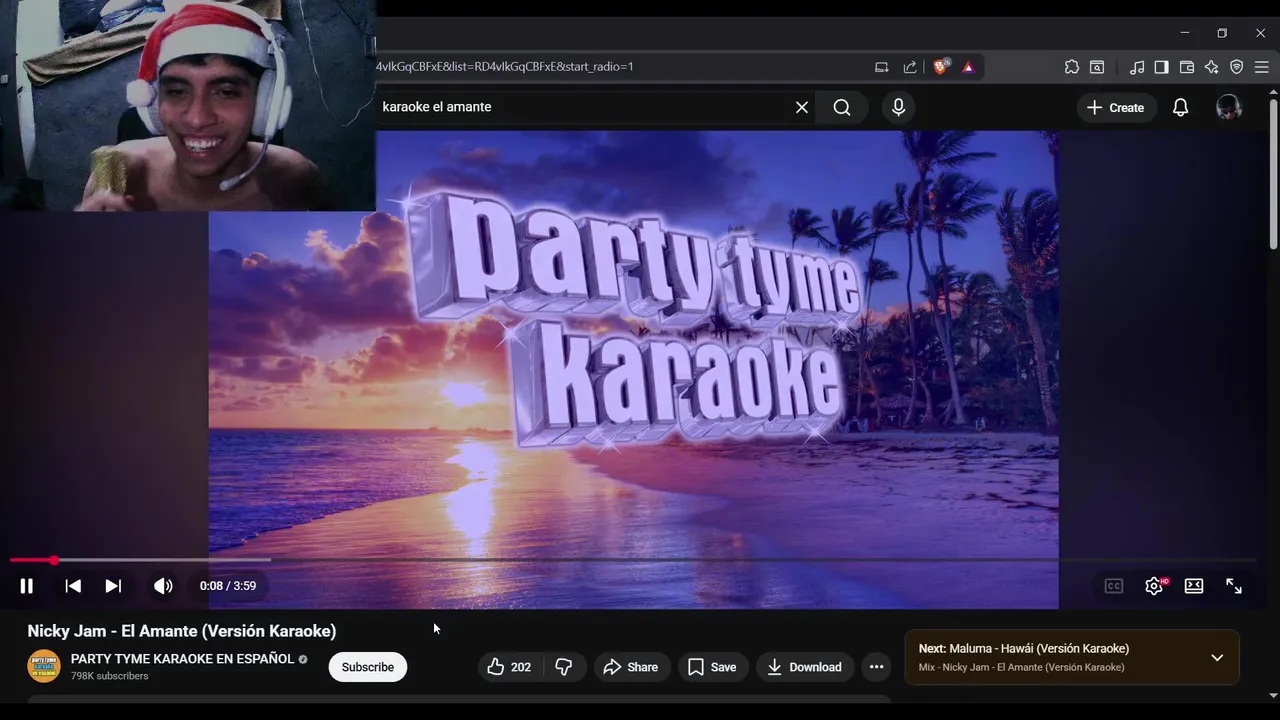Screen dimensions: 1280x720
Task: Open the media control music note
Action: pyautogui.click(x=1137, y=67)
